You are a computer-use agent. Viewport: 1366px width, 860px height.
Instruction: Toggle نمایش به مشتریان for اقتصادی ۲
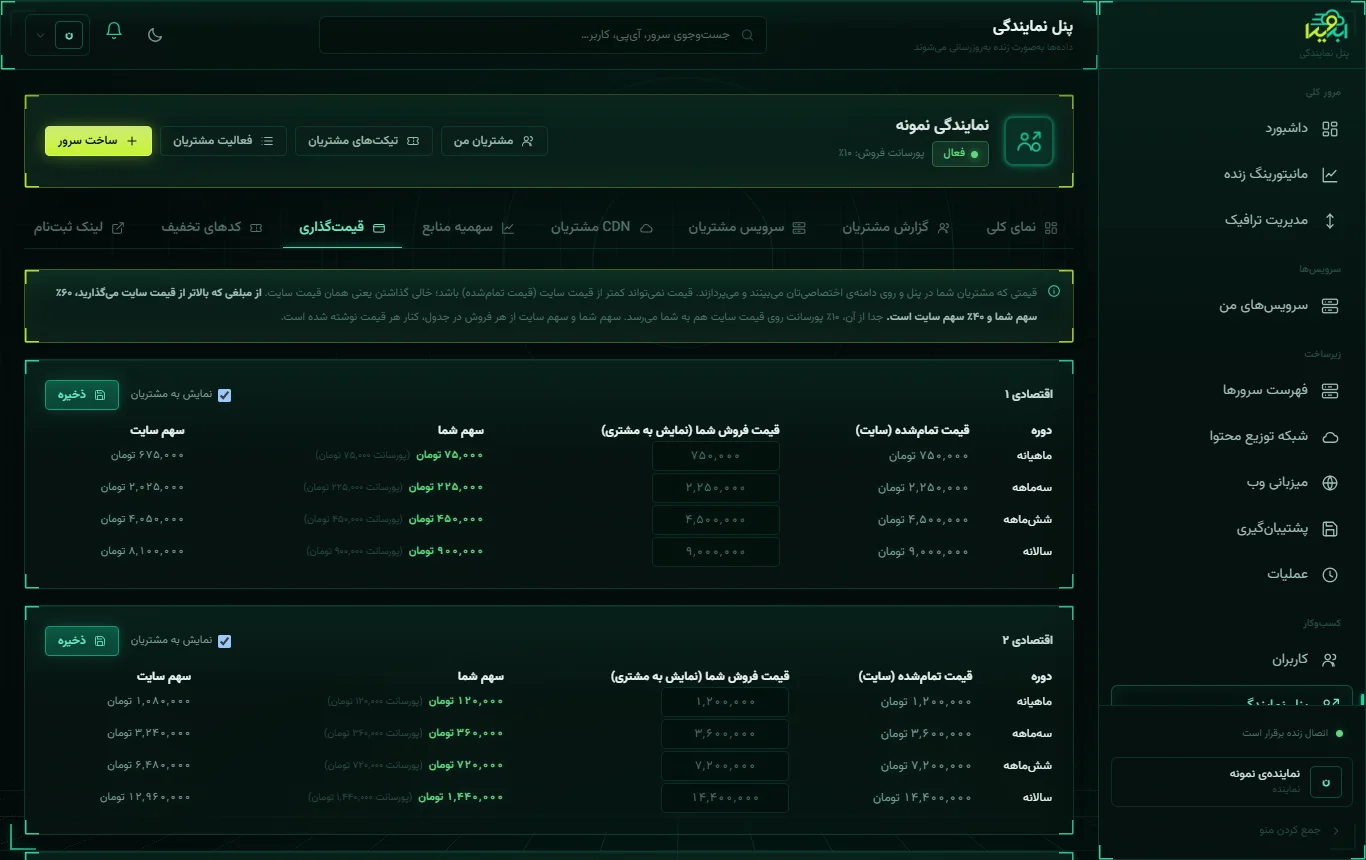pos(224,641)
